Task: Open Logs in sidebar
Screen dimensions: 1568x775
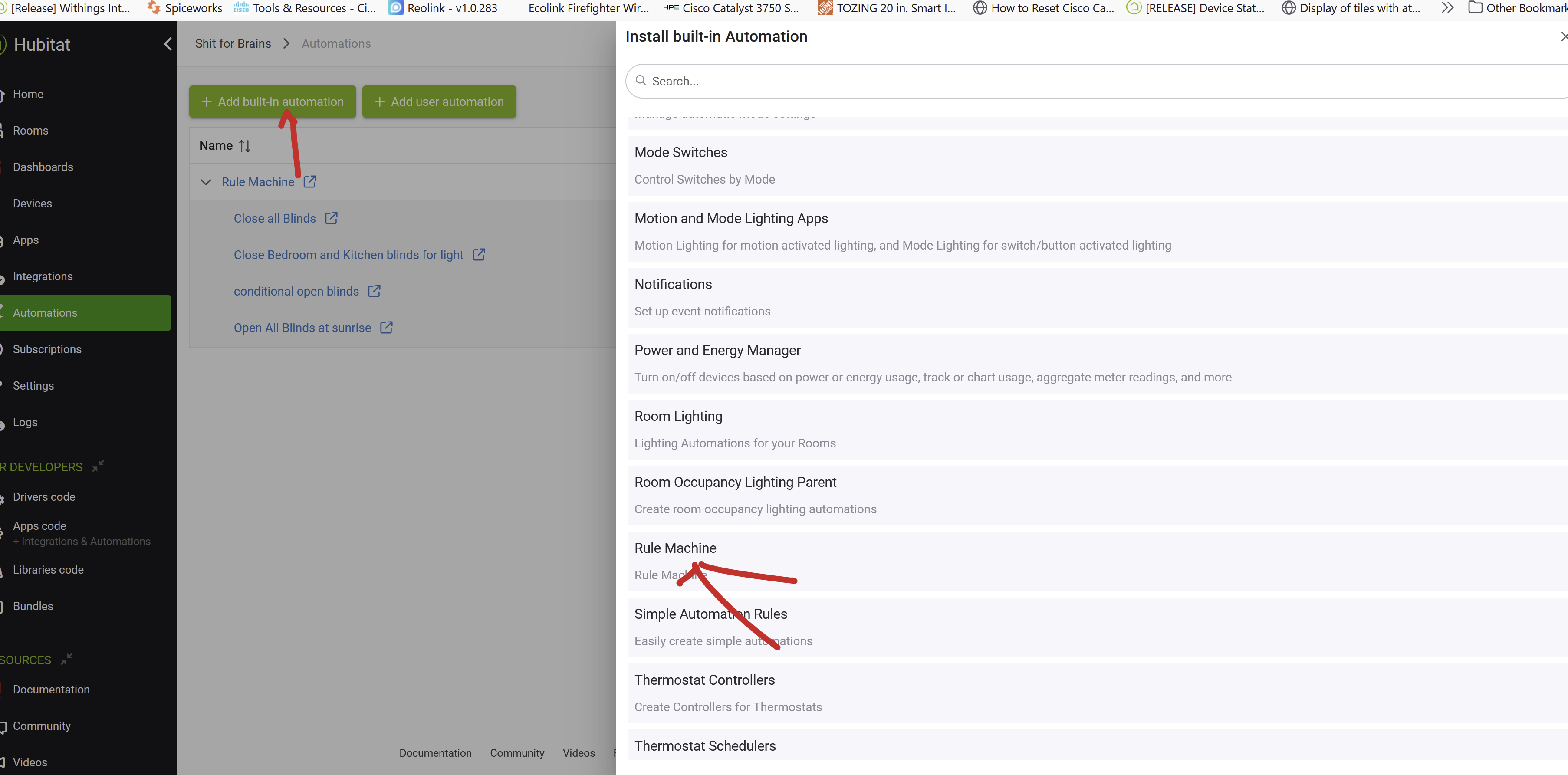Action: (25, 423)
